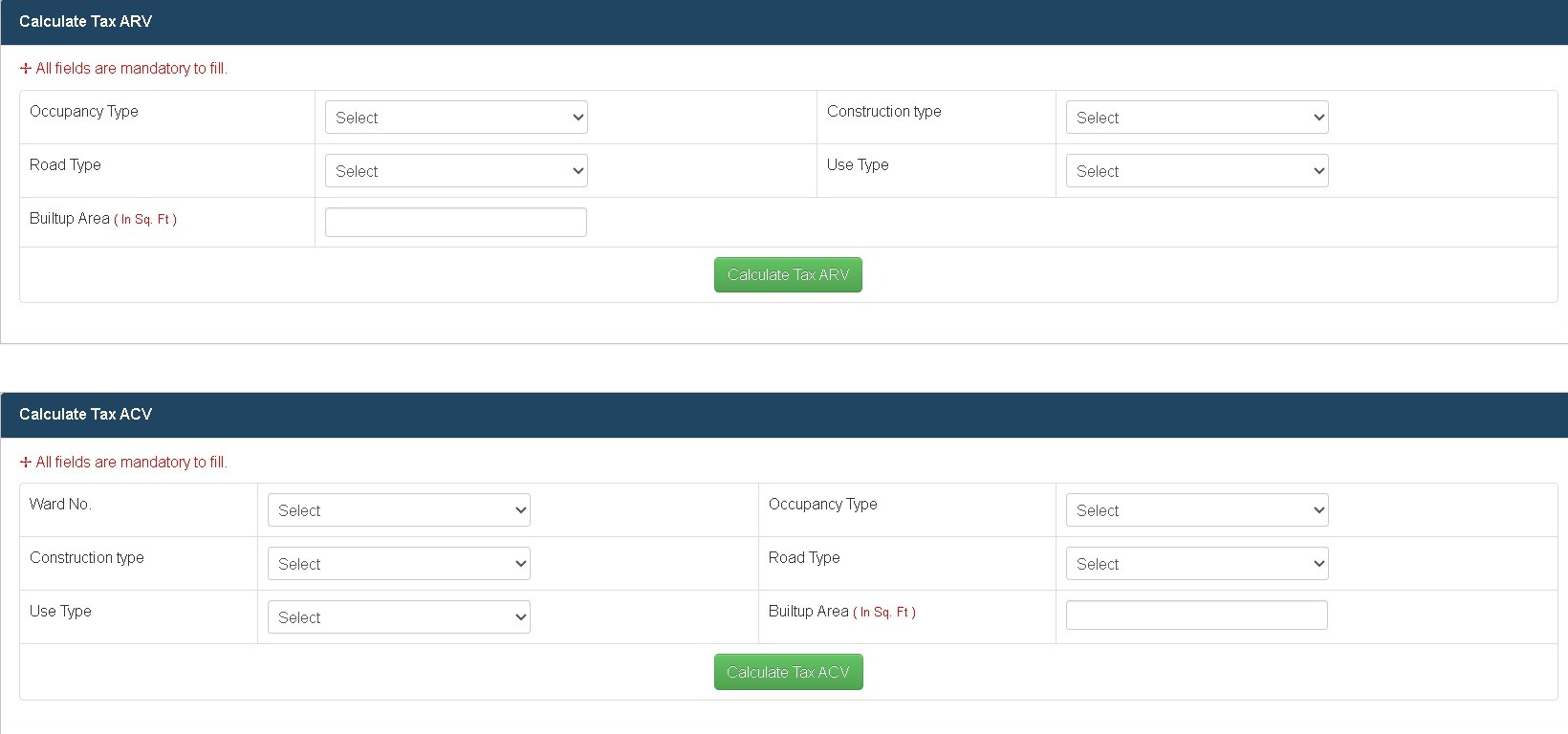Open Use Type dropdown in ACV section

pyautogui.click(x=399, y=617)
